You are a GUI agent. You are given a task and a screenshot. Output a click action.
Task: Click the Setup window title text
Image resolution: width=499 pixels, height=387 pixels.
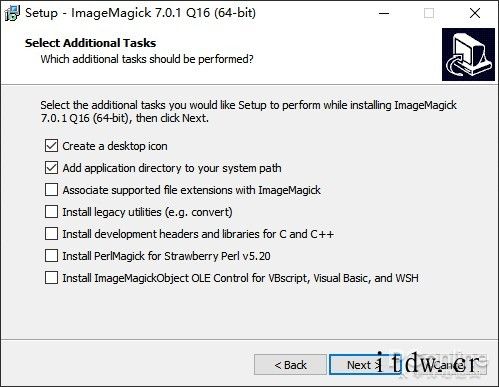(x=140, y=13)
